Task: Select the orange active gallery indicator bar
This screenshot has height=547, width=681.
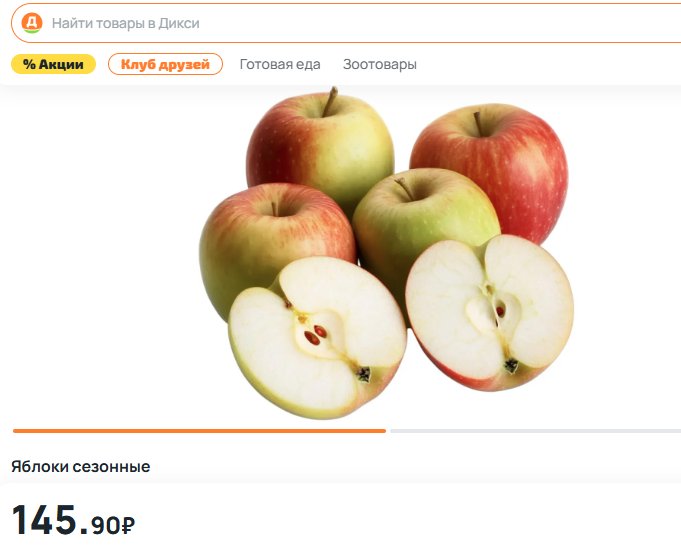Action: [x=199, y=431]
